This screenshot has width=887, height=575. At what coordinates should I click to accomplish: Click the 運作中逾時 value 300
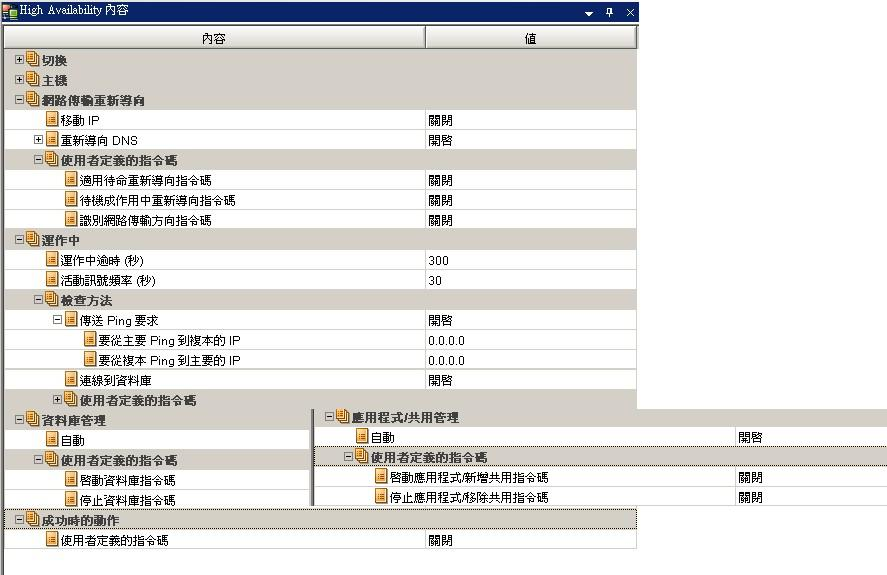coord(438,260)
